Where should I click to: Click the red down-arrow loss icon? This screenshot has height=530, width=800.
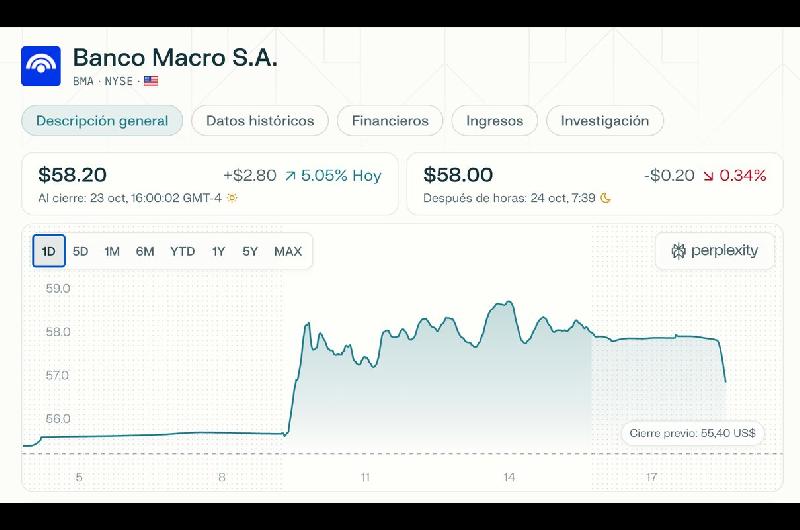708,176
